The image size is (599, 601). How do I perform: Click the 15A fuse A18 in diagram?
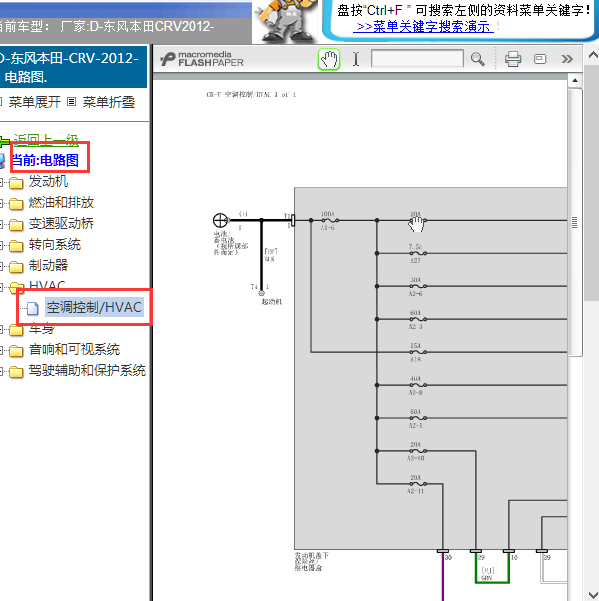417,352
